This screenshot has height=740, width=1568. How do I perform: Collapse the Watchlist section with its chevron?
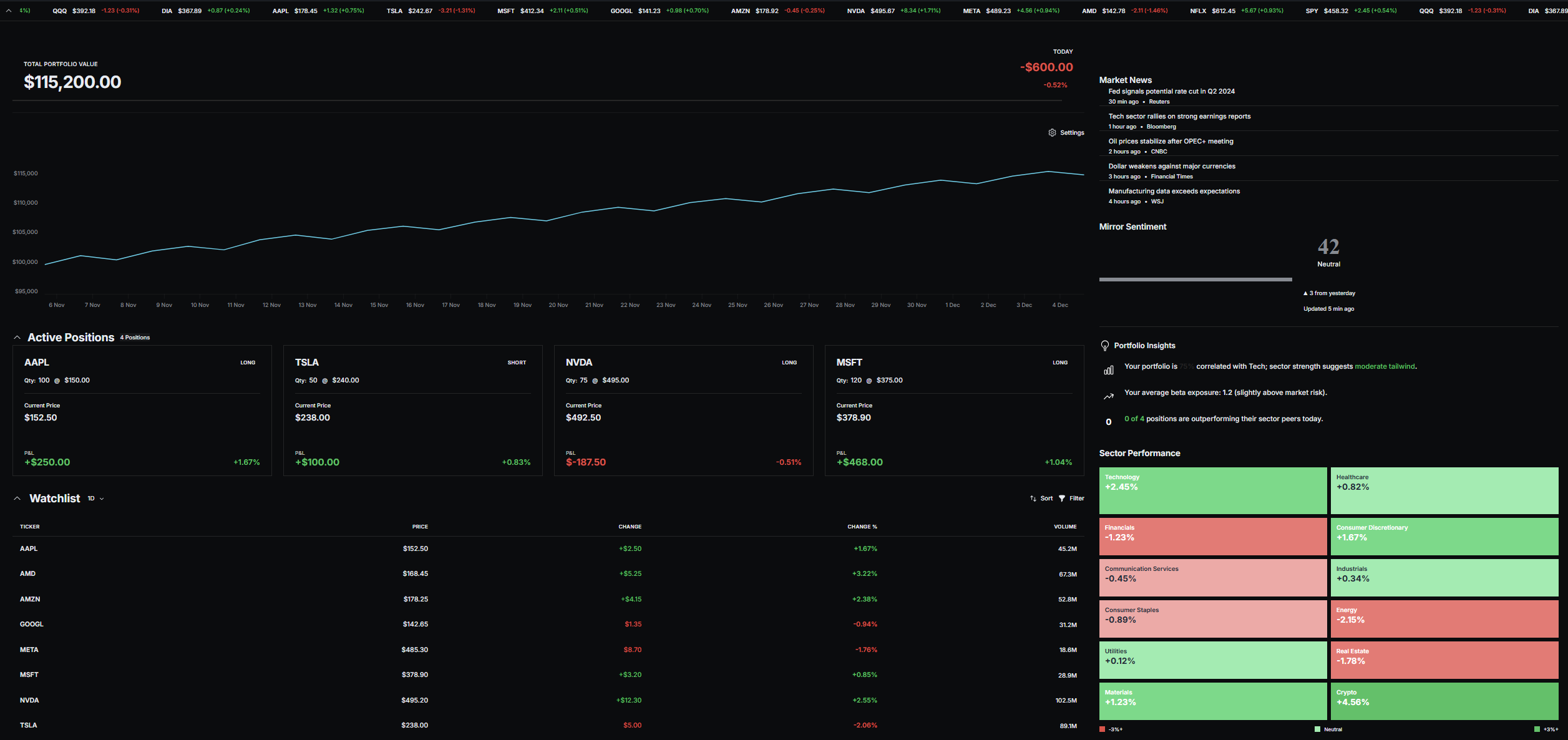click(x=17, y=498)
